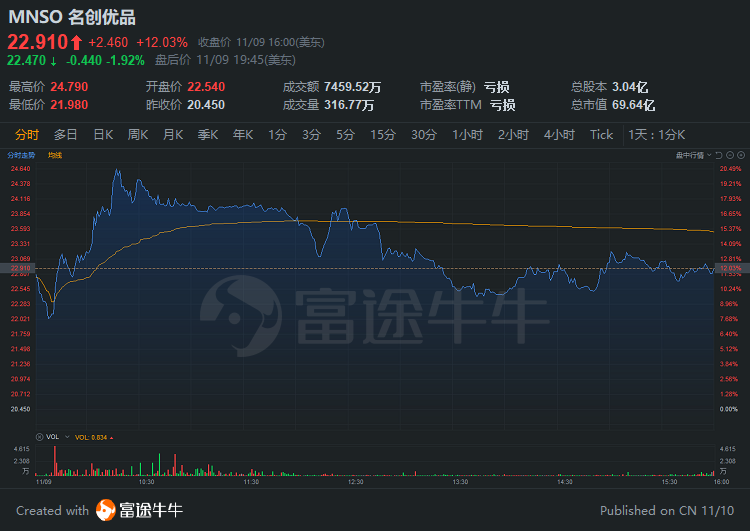This screenshot has width=750, height=531.
Task: Select the 3分 interval tab
Action: [311, 135]
